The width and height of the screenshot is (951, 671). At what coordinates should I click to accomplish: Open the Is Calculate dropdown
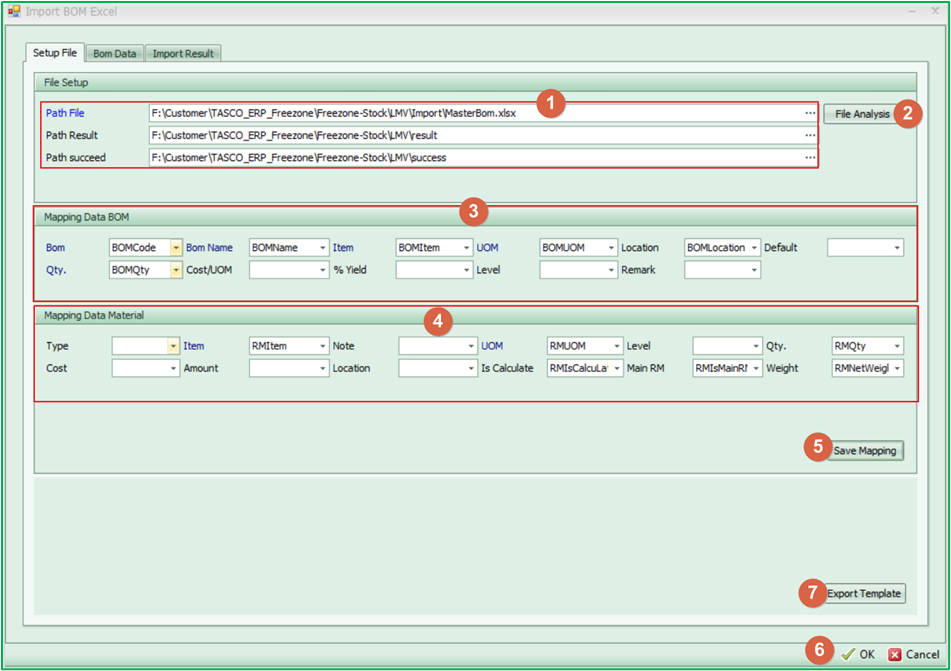[617, 369]
